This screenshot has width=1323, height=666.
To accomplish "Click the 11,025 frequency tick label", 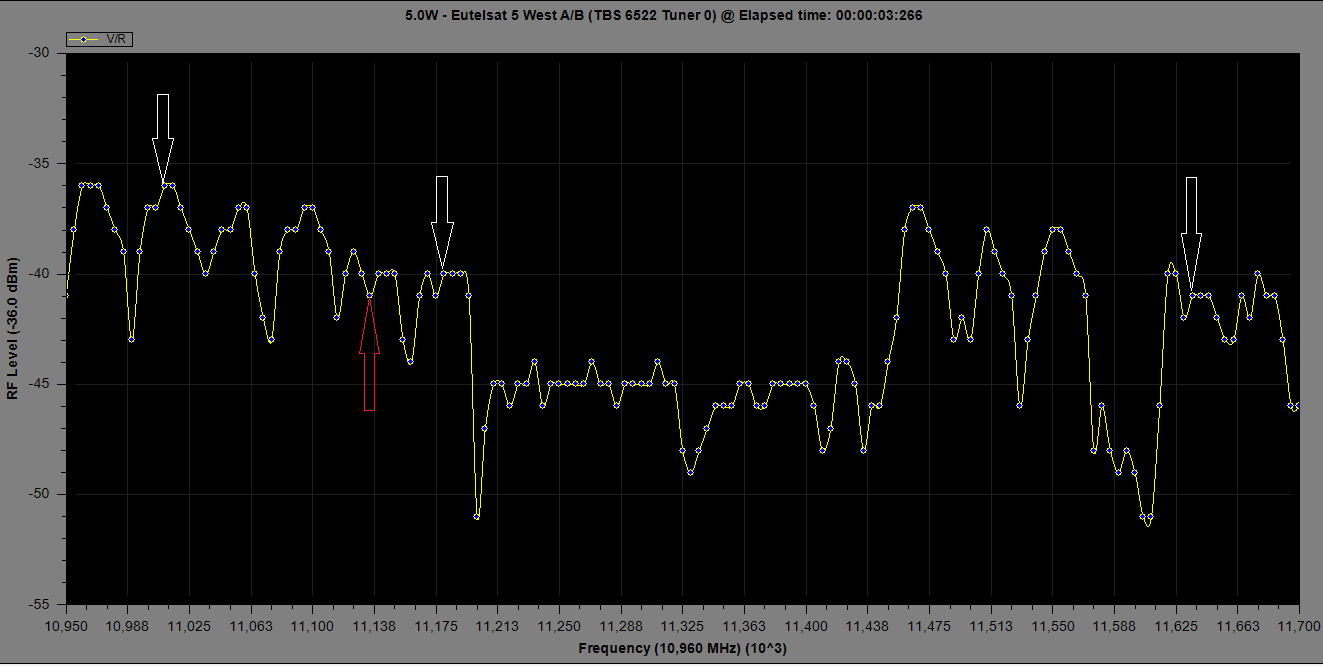I will pos(189,625).
